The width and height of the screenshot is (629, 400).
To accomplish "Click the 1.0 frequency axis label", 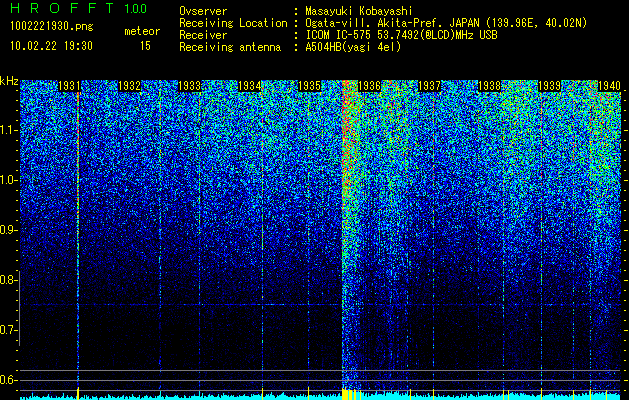I will 8,180.
